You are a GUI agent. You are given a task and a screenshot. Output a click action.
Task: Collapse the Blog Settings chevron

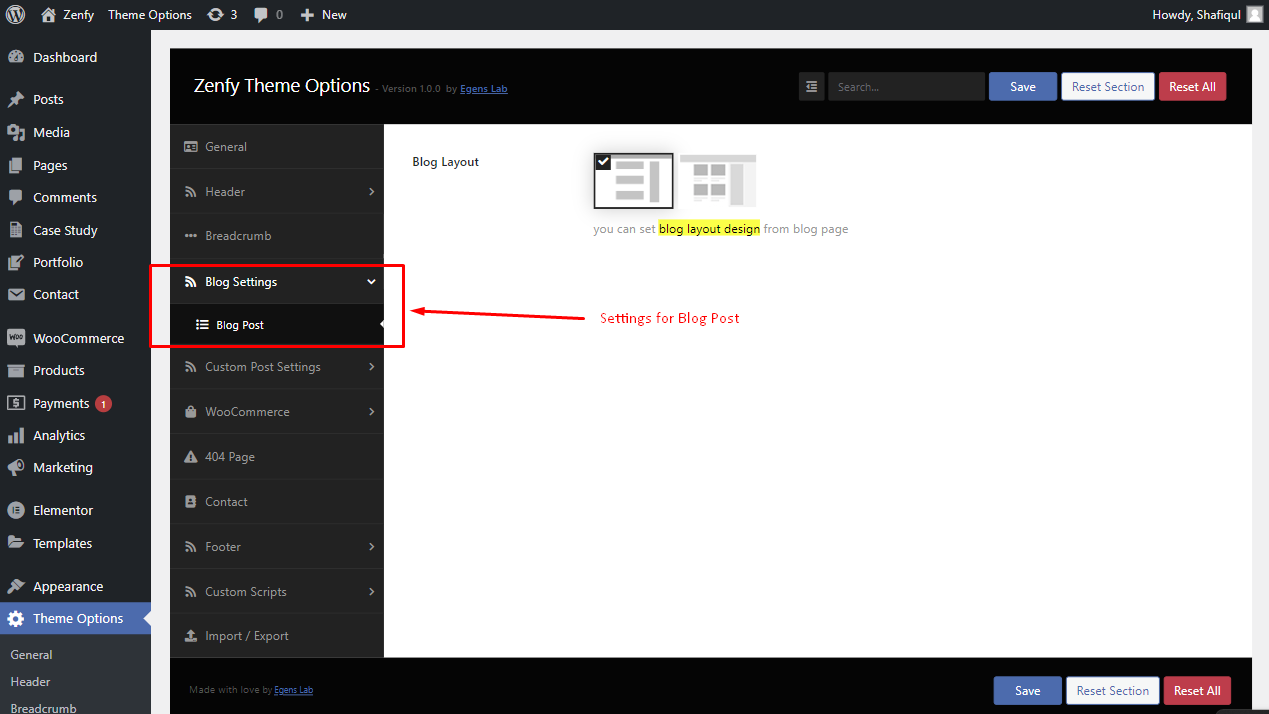pyautogui.click(x=371, y=282)
